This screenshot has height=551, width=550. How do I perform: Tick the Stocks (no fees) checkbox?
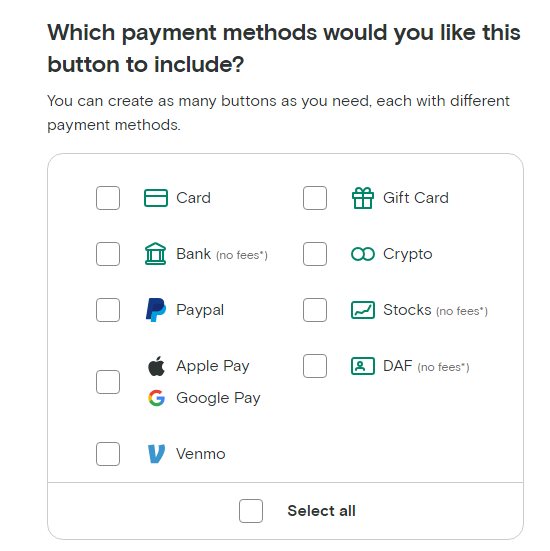[x=315, y=310]
